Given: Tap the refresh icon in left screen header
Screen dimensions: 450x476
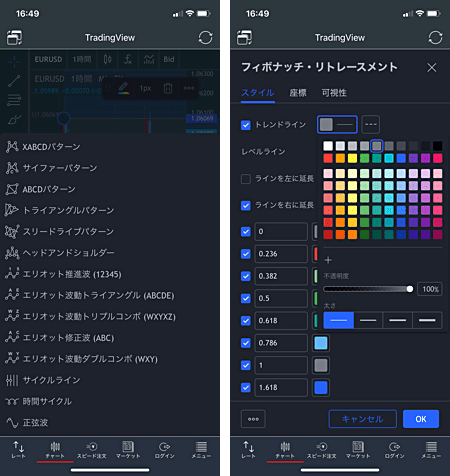Looking at the screenshot, I should pos(205,38).
